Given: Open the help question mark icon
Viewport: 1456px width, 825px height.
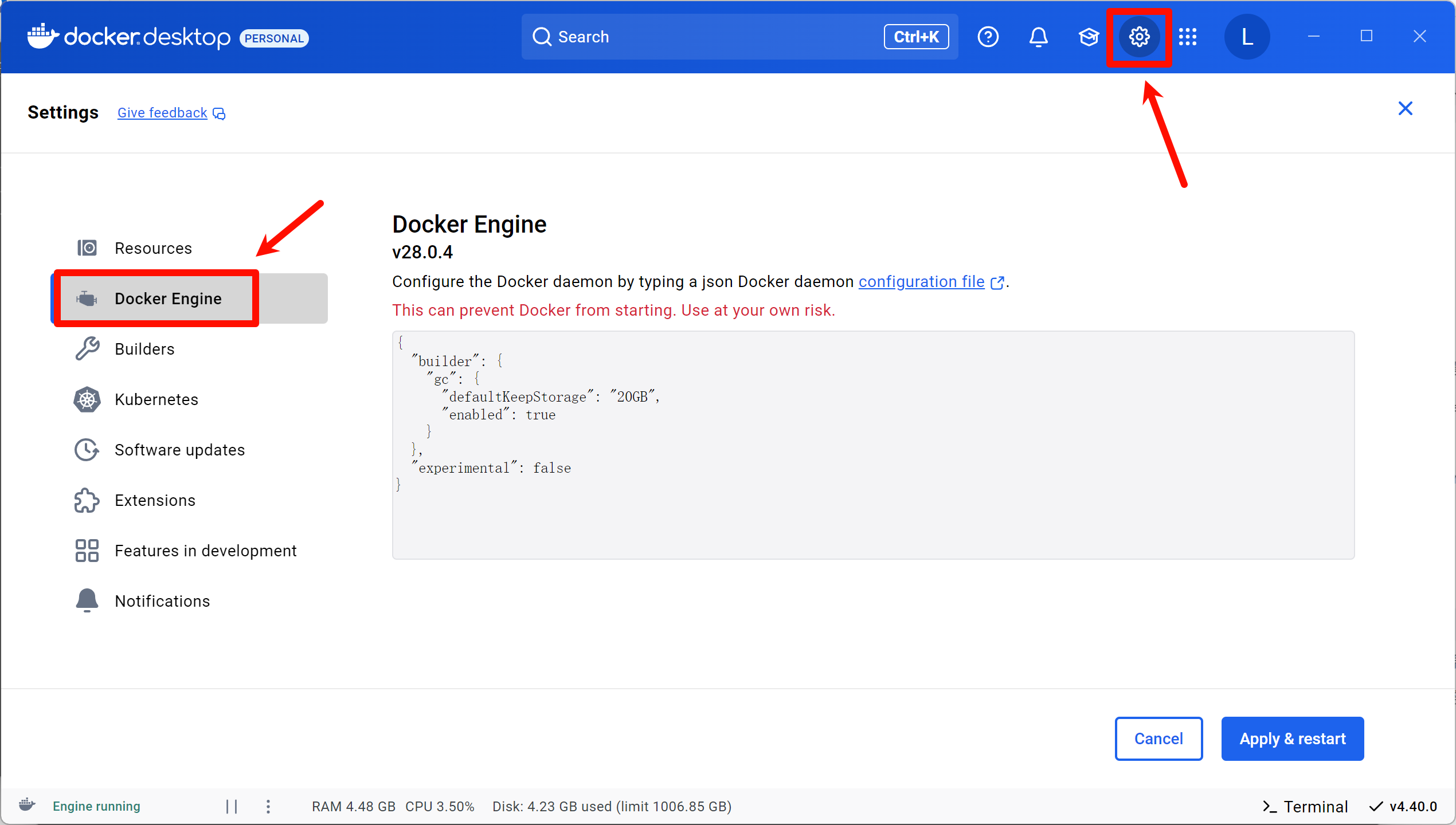Looking at the screenshot, I should pyautogui.click(x=988, y=37).
